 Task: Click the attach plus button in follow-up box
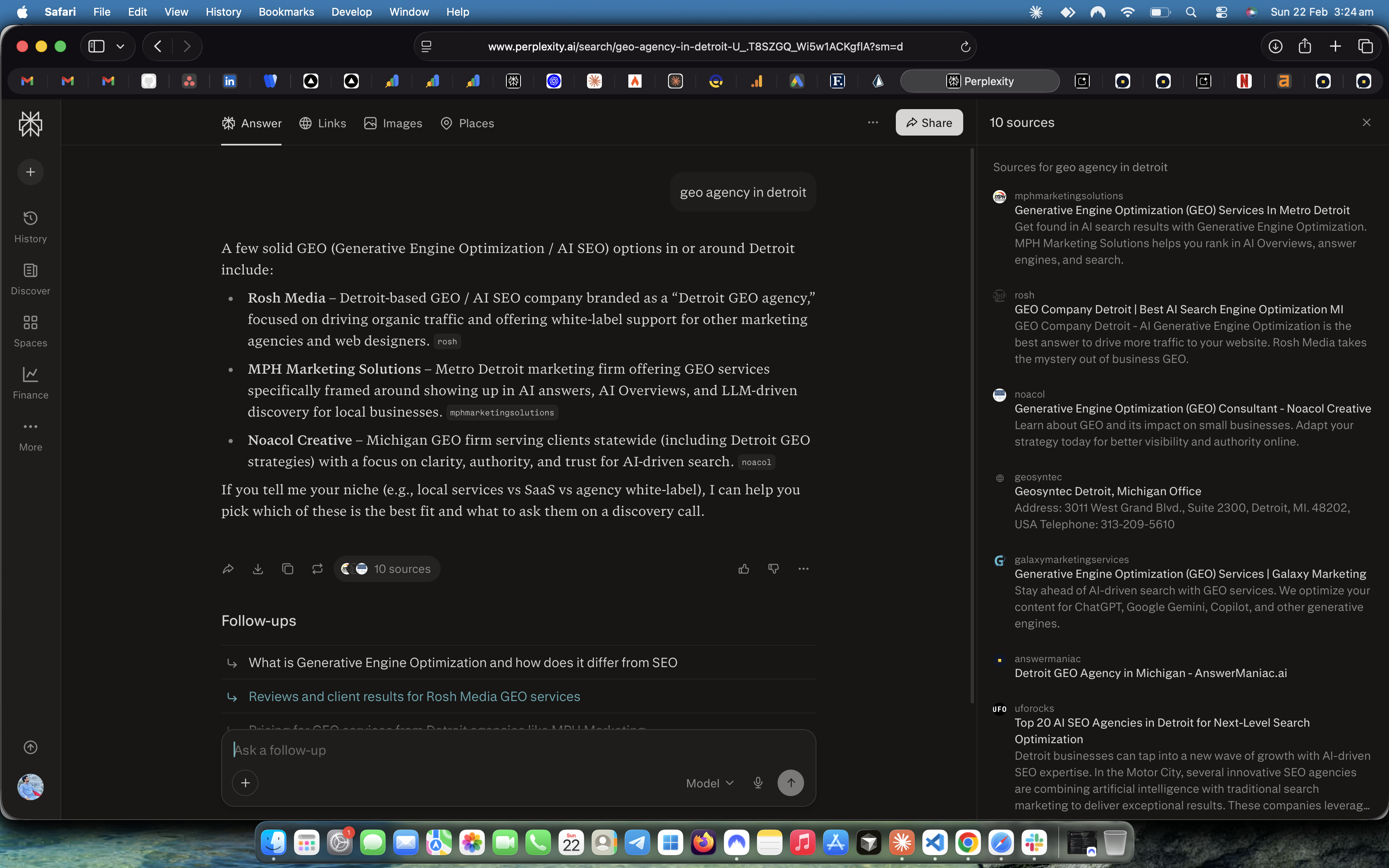[245, 783]
